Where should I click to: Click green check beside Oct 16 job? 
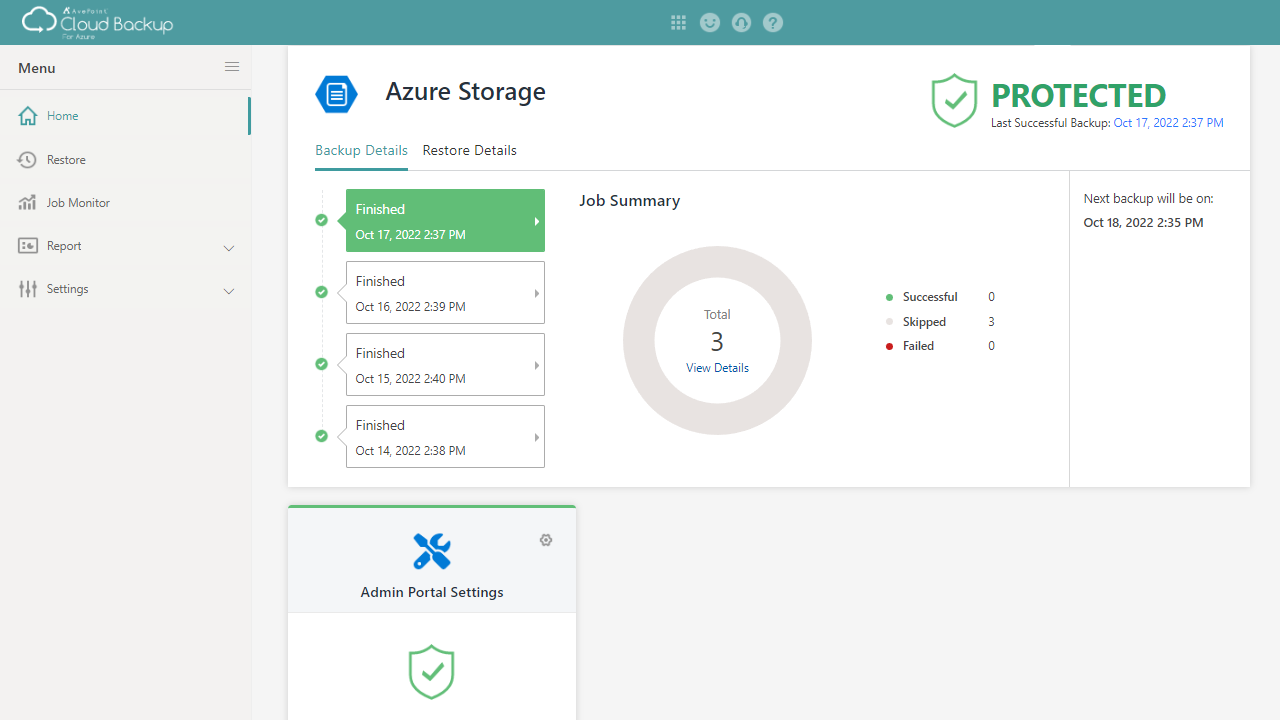[321, 292]
